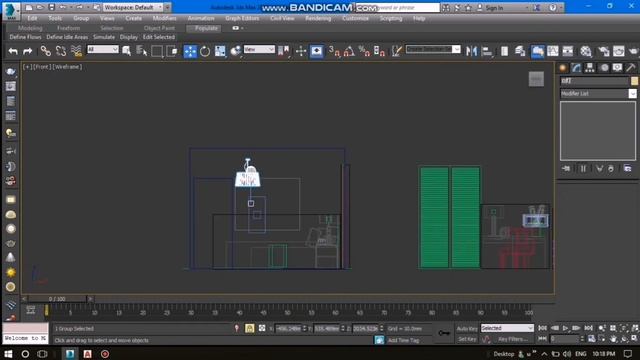Click Play Animation button
Screen dimensions: 640x360
[565, 328]
